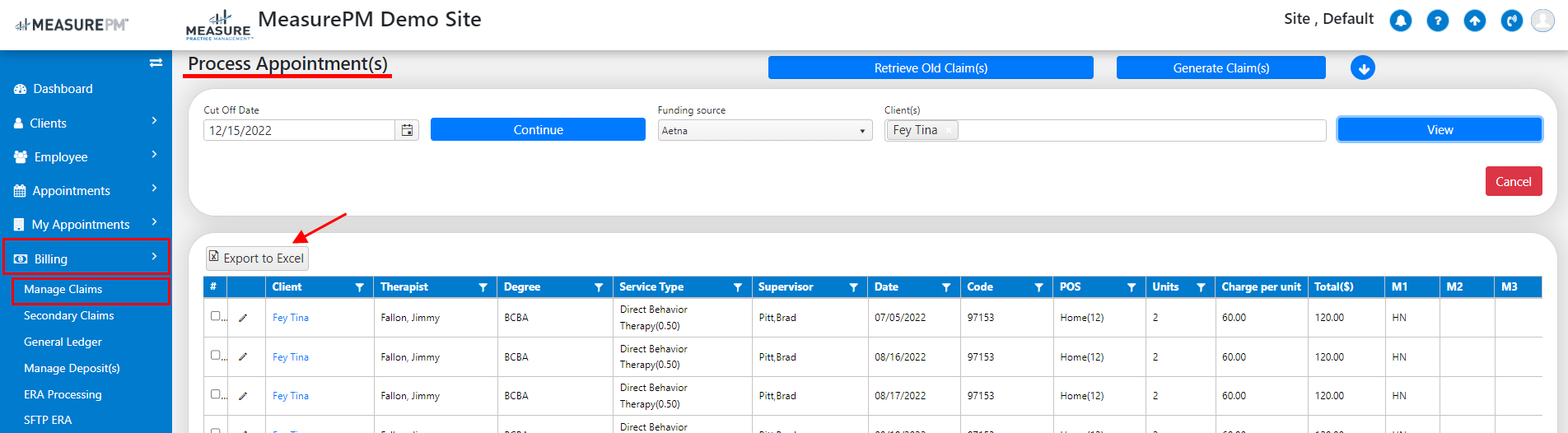Open Secondary Claims submenu item
1568x433 pixels.
[69, 316]
